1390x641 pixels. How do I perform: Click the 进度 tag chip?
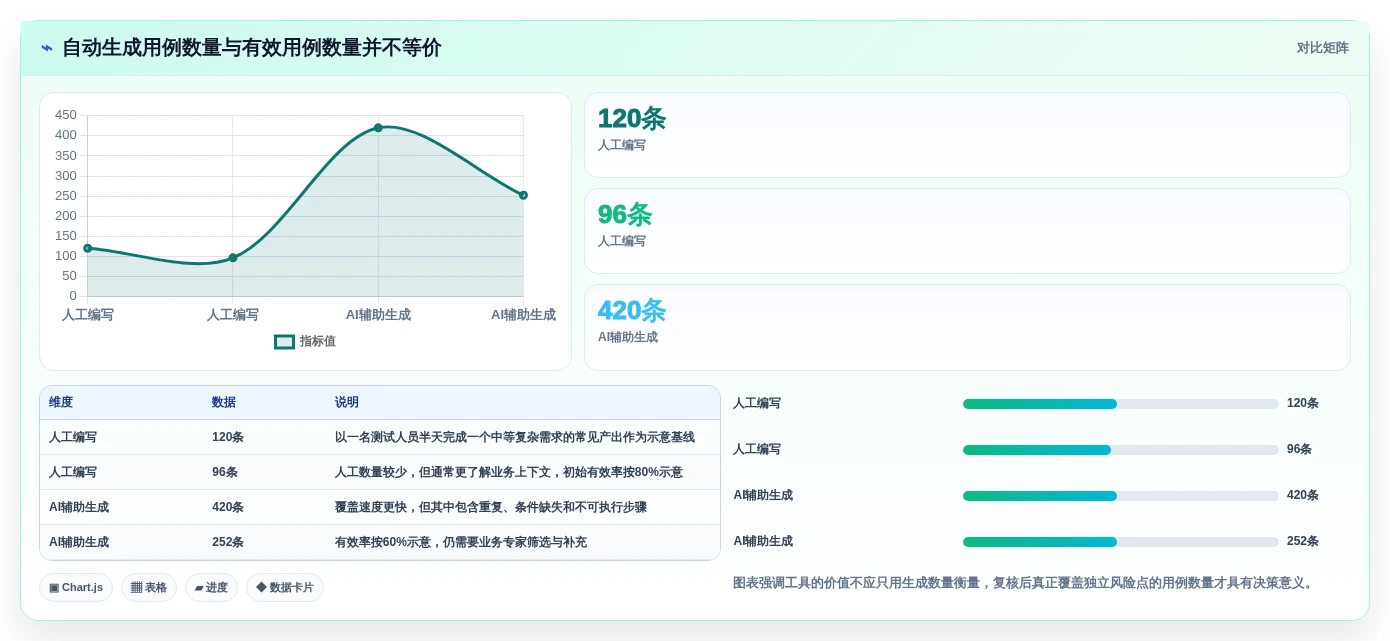[211, 588]
